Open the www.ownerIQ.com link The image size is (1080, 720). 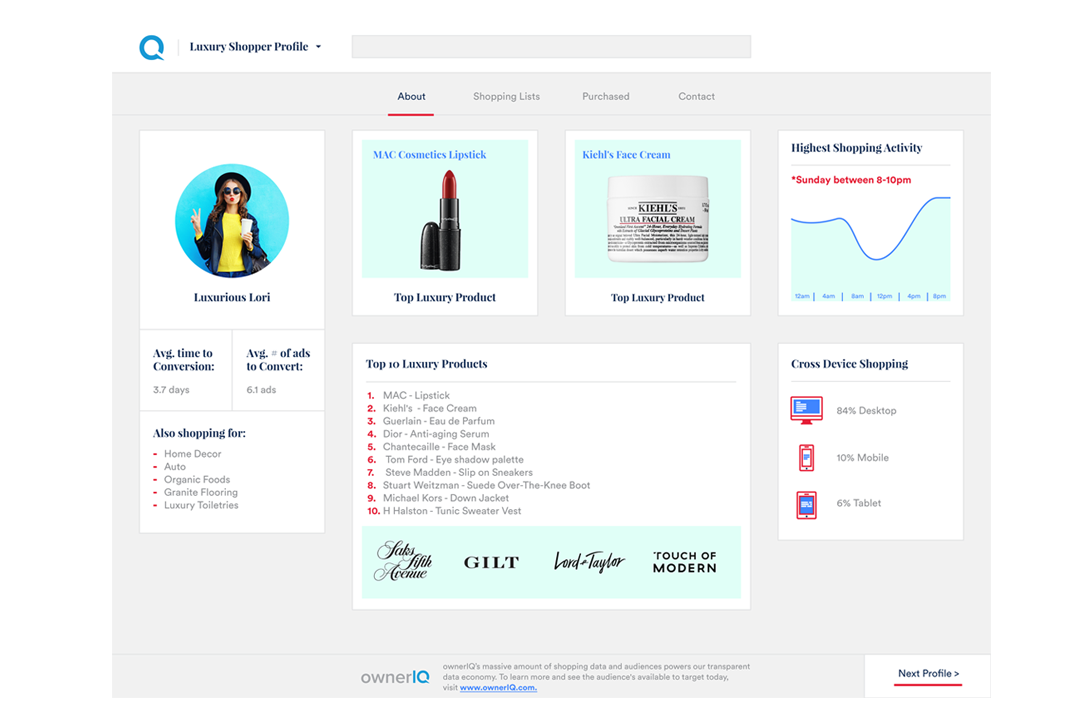coord(498,688)
